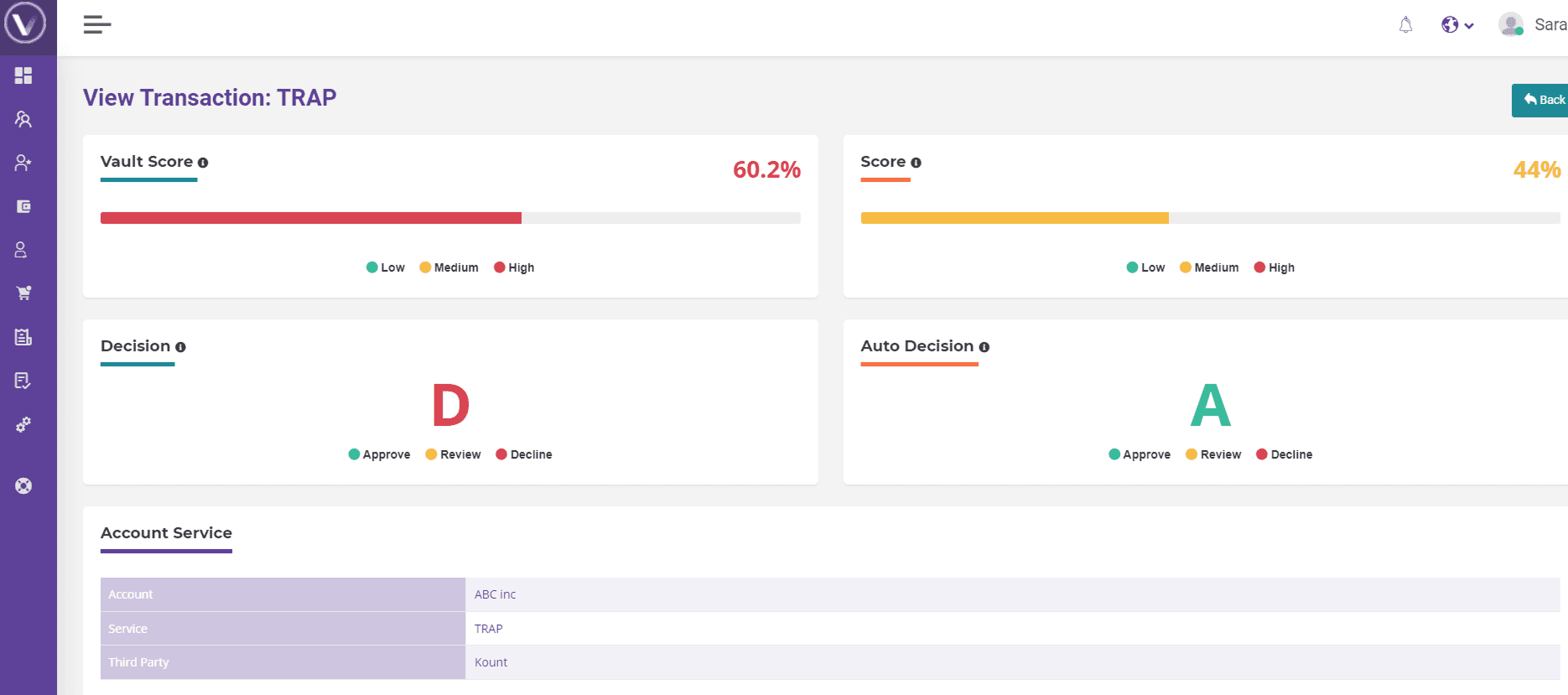Open the starred user icon in sidebar
Image resolution: width=1568 pixels, height=695 pixels.
point(23,163)
